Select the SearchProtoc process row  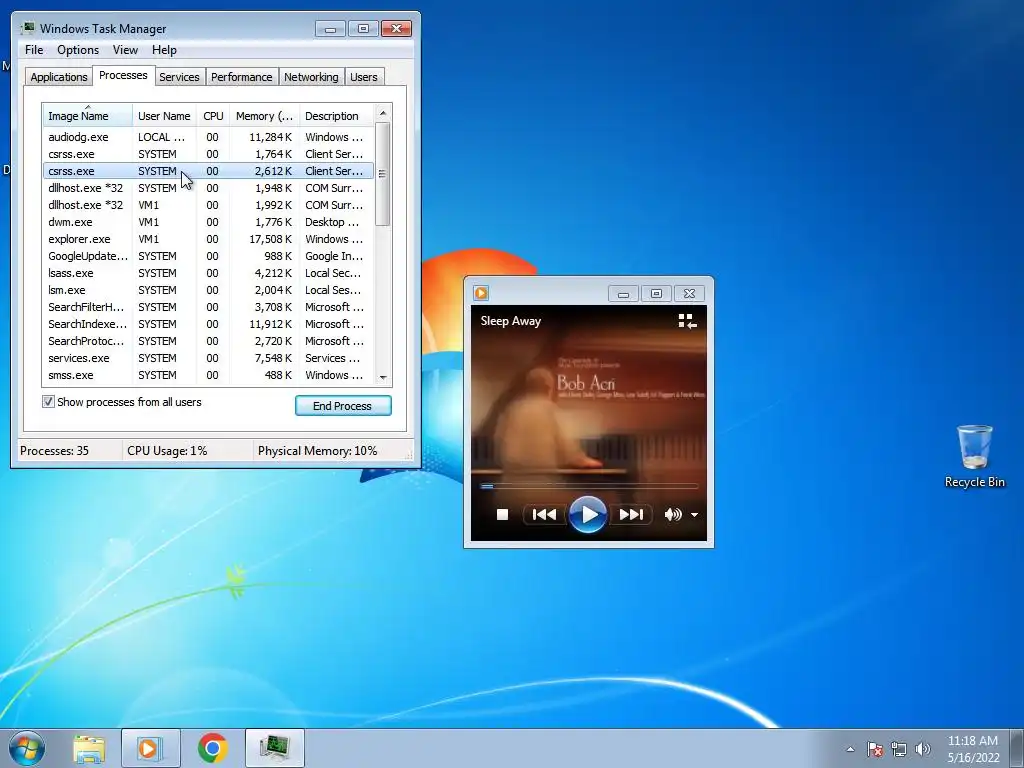pyautogui.click(x=208, y=341)
